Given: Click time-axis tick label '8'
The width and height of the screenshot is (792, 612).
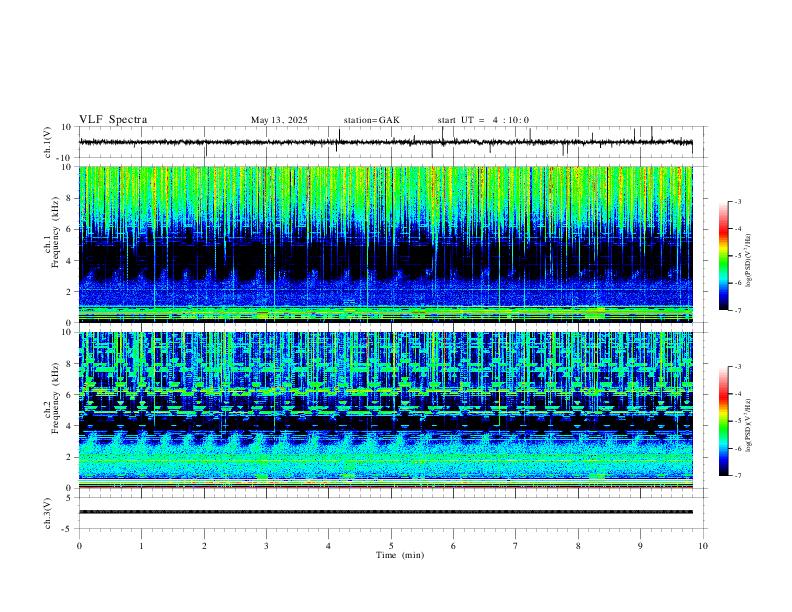Looking at the screenshot, I should point(578,546).
